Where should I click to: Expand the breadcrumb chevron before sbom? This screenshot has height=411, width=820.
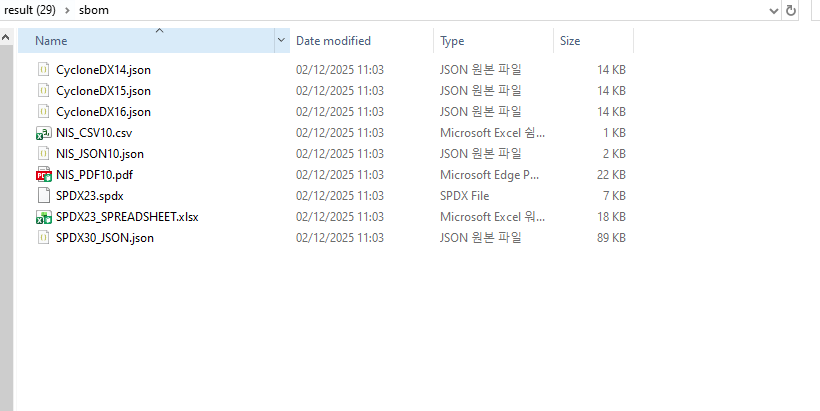[x=67, y=10]
